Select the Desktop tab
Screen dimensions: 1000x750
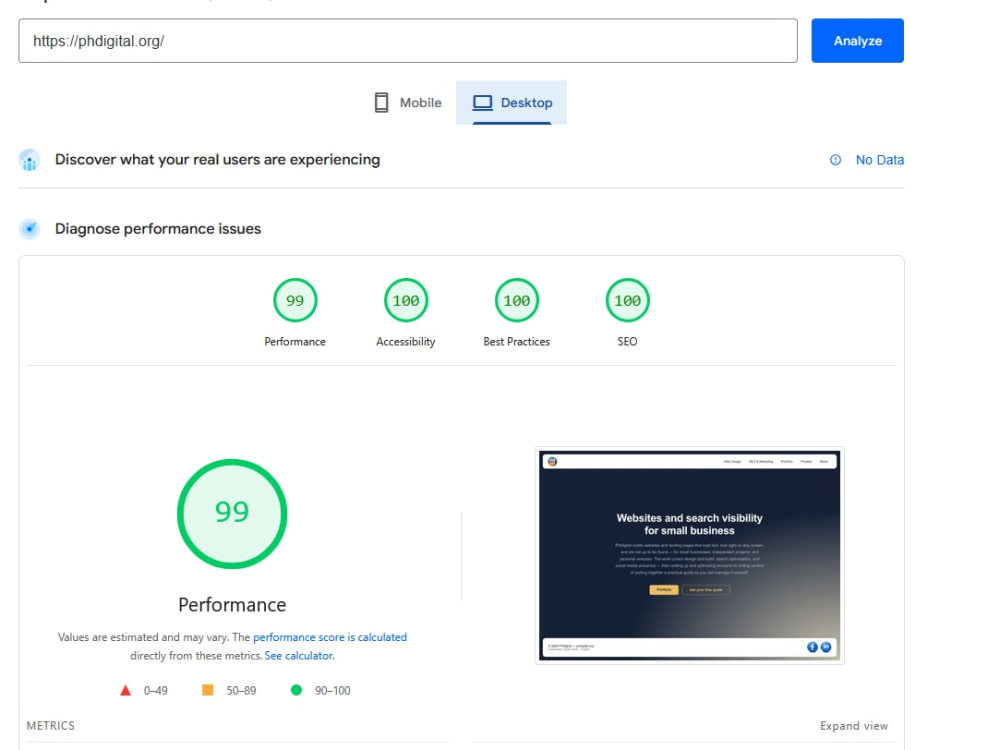[511, 103]
